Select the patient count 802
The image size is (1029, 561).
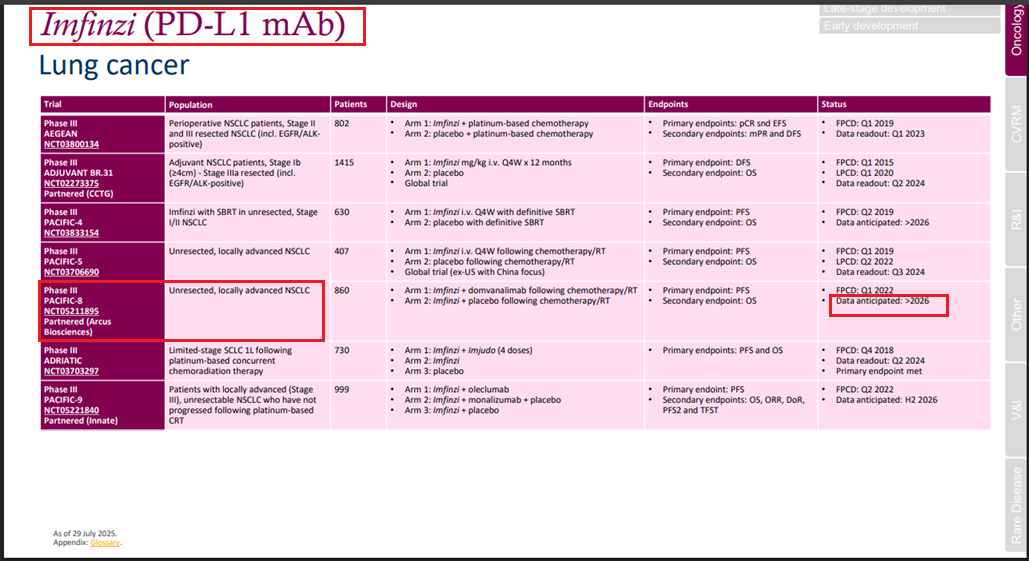(x=342, y=123)
